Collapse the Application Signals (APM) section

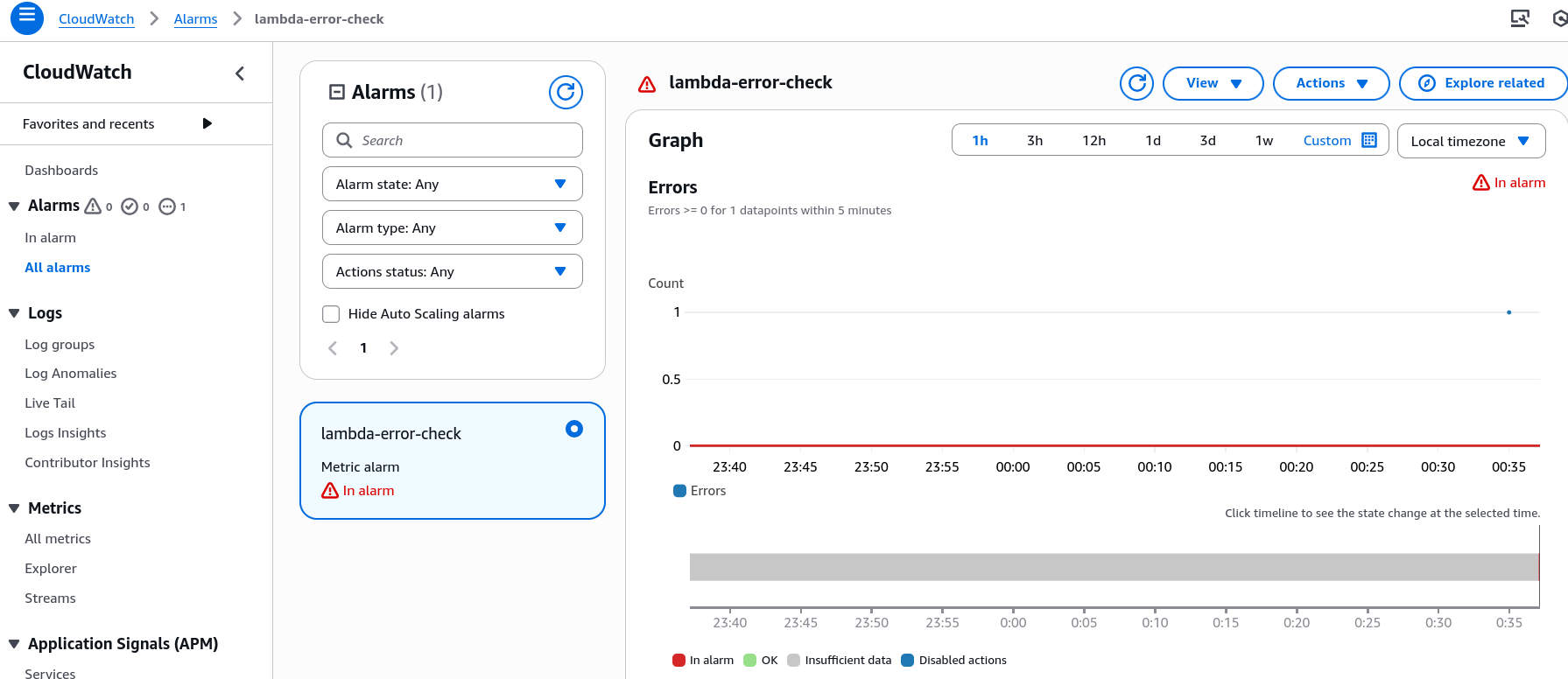pos(14,644)
